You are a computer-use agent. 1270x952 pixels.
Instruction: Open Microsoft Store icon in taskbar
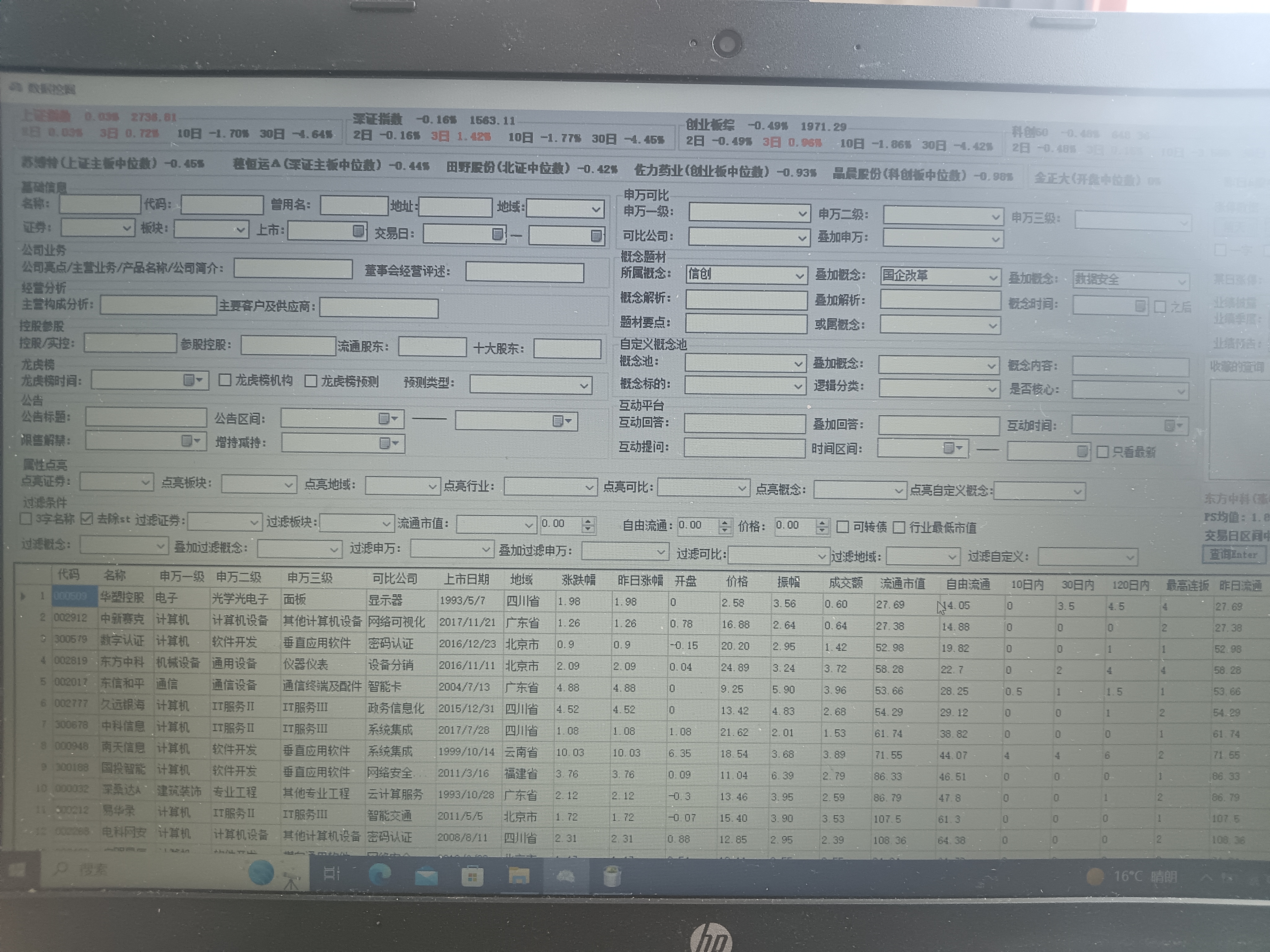coord(472,876)
